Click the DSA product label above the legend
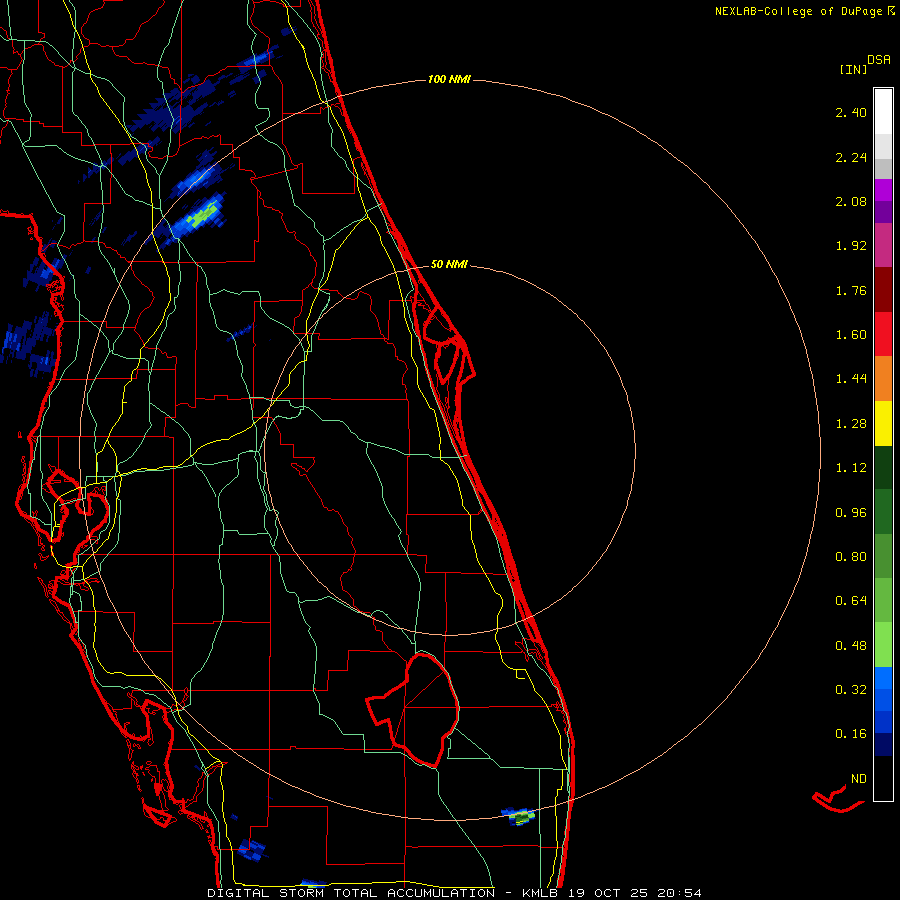900x900 pixels. pyautogui.click(x=879, y=60)
